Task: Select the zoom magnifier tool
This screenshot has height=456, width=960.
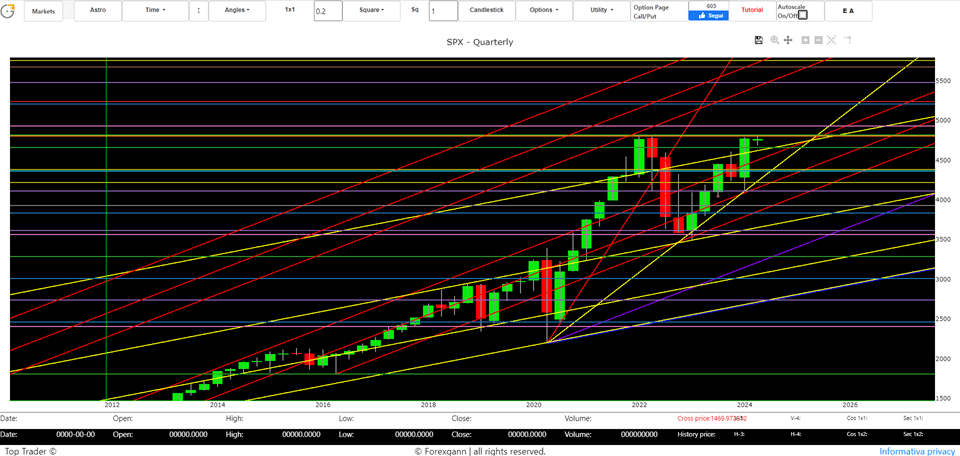Action: click(774, 40)
